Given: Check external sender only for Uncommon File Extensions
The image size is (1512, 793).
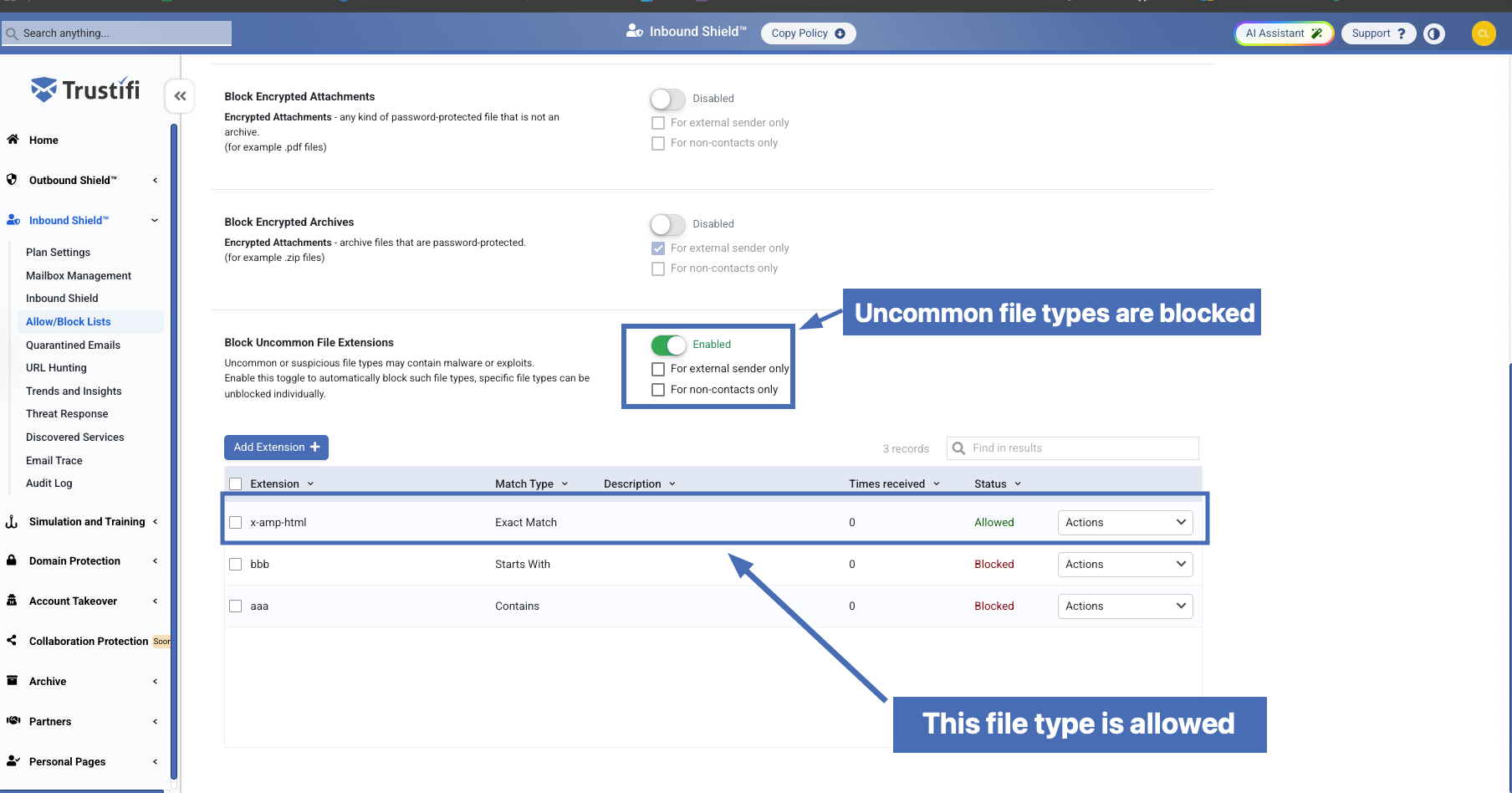Looking at the screenshot, I should tap(658, 369).
